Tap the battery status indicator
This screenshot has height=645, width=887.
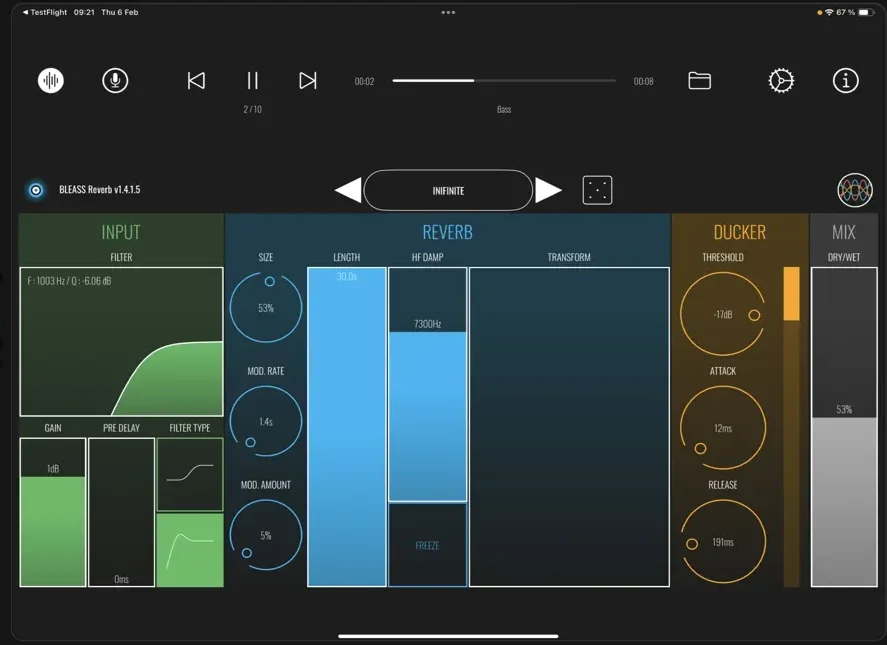[x=866, y=12]
